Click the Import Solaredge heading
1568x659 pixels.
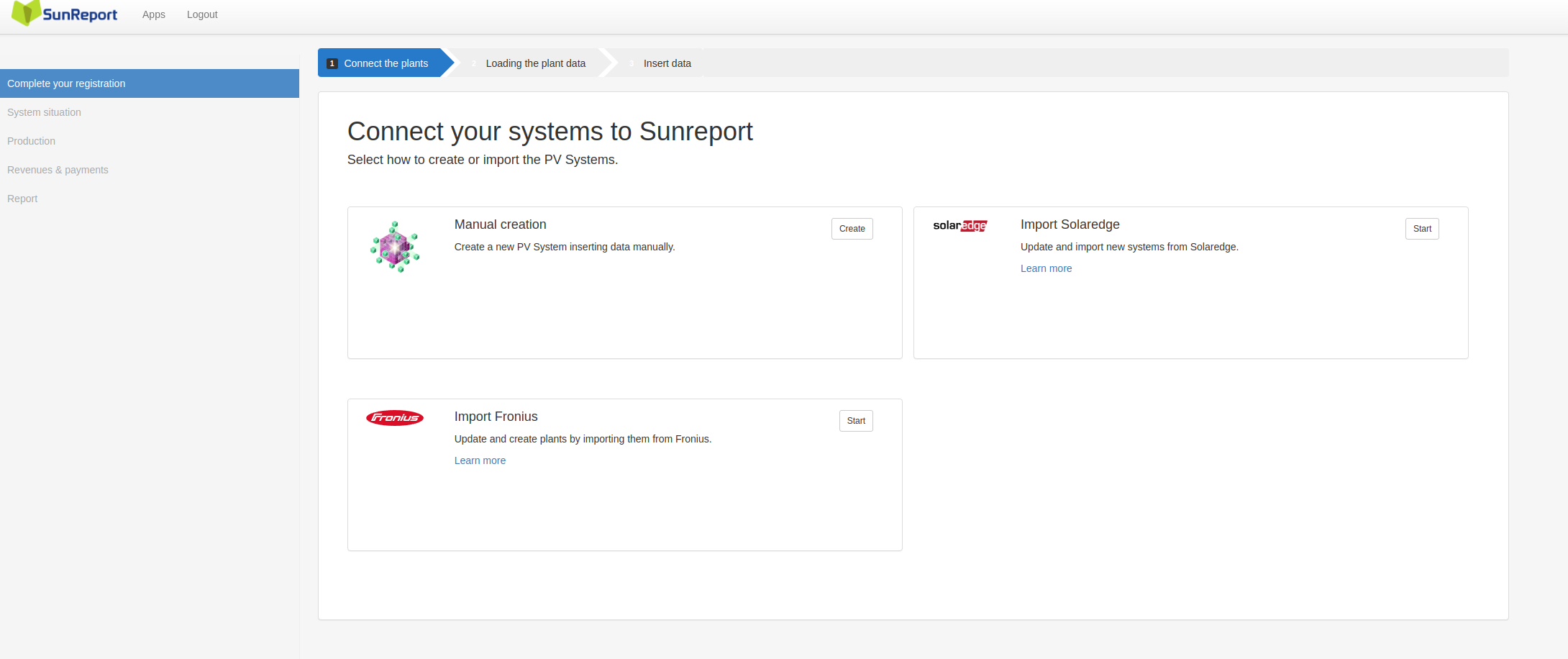click(x=1070, y=224)
